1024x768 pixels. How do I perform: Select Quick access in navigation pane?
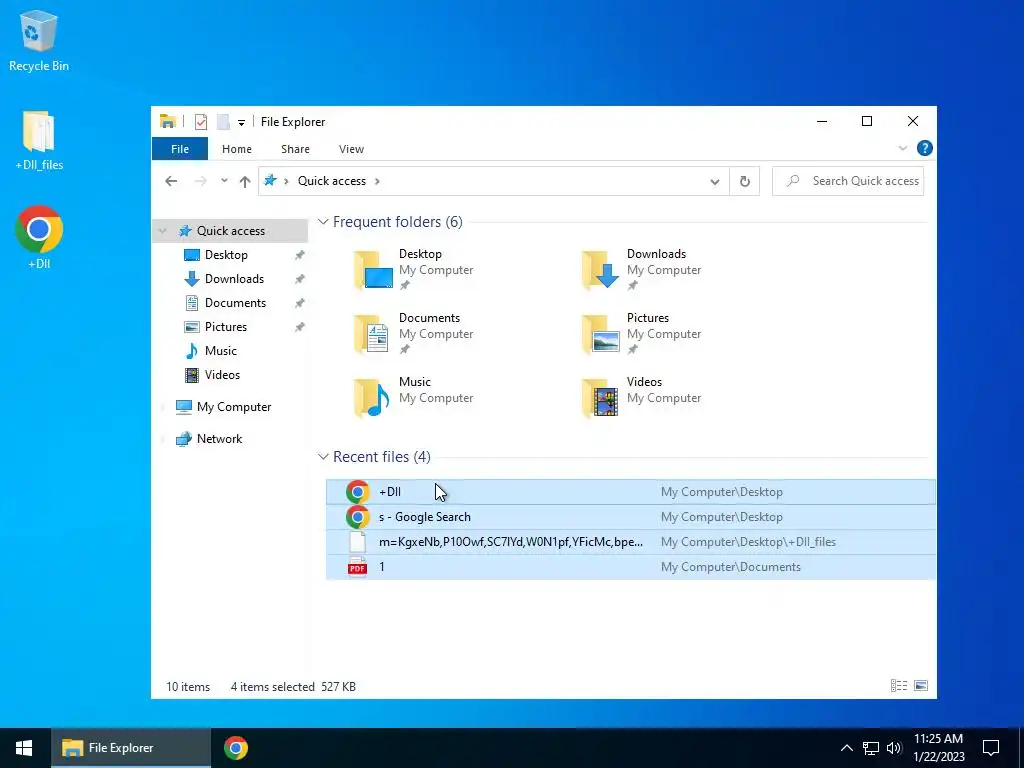coord(231,231)
